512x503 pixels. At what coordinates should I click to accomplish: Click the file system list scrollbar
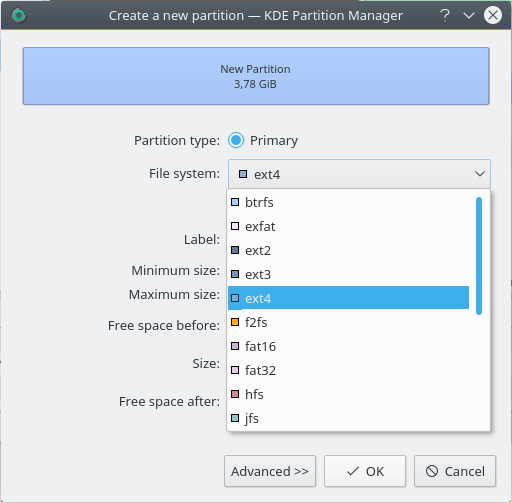(x=479, y=256)
